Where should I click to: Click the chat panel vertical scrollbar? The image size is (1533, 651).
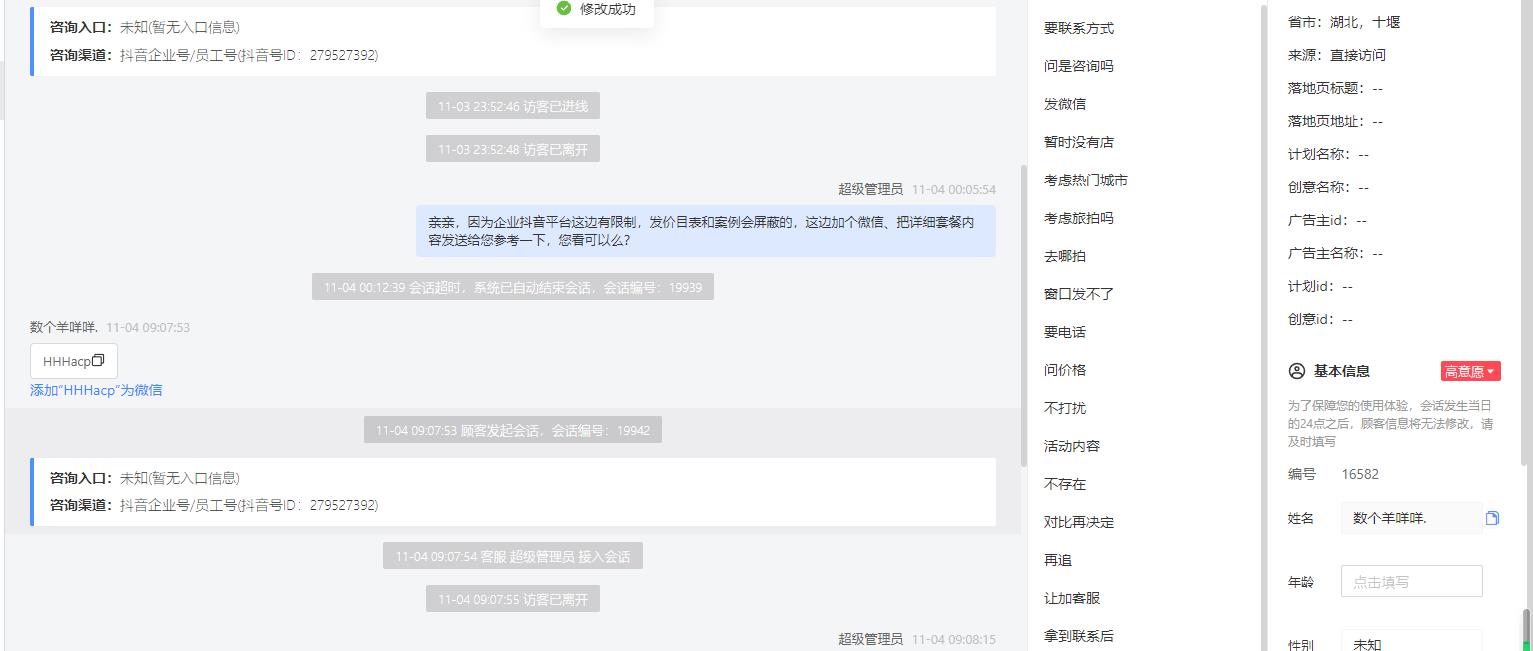1023,315
